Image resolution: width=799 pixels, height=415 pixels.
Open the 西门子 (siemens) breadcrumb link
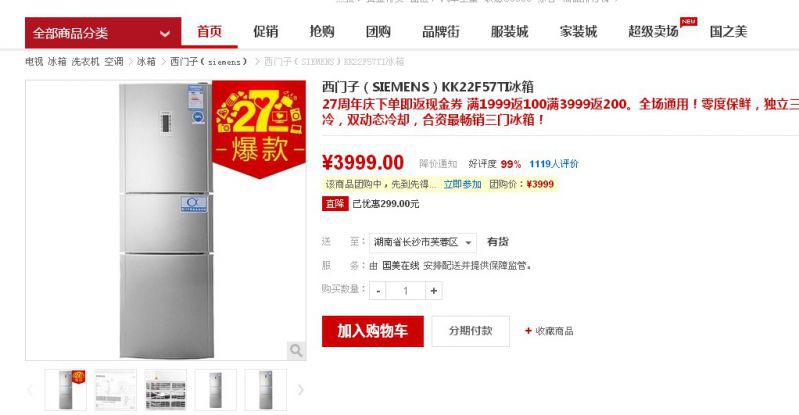click(208, 62)
